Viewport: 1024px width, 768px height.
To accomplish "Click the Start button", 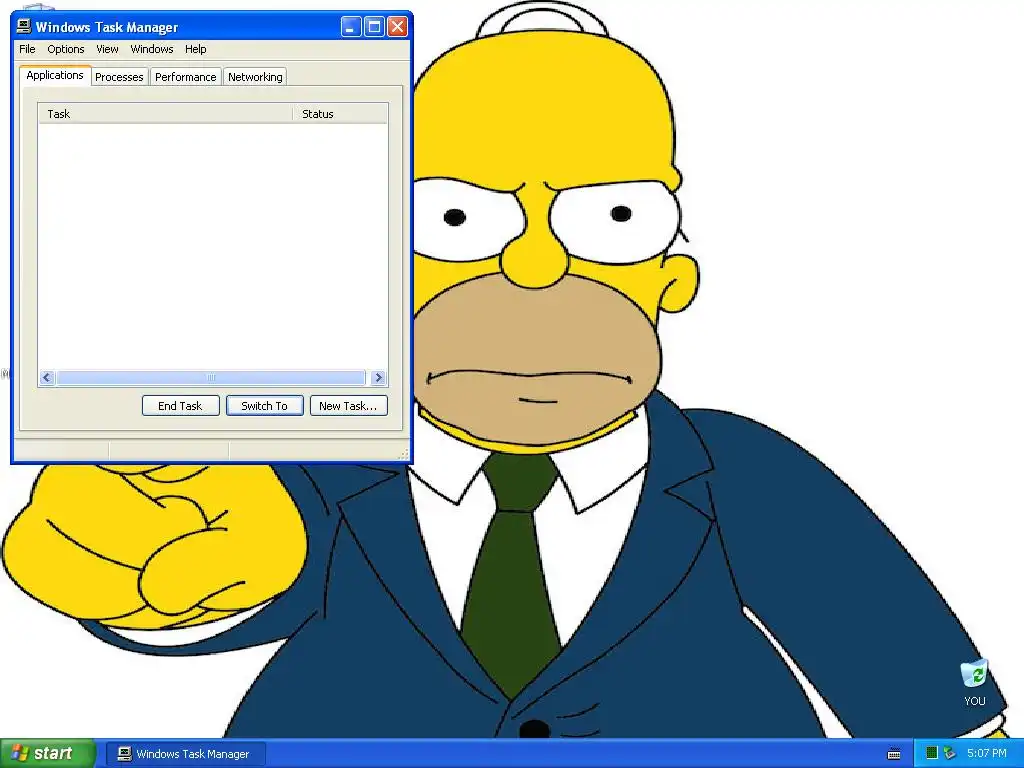I will pos(48,753).
